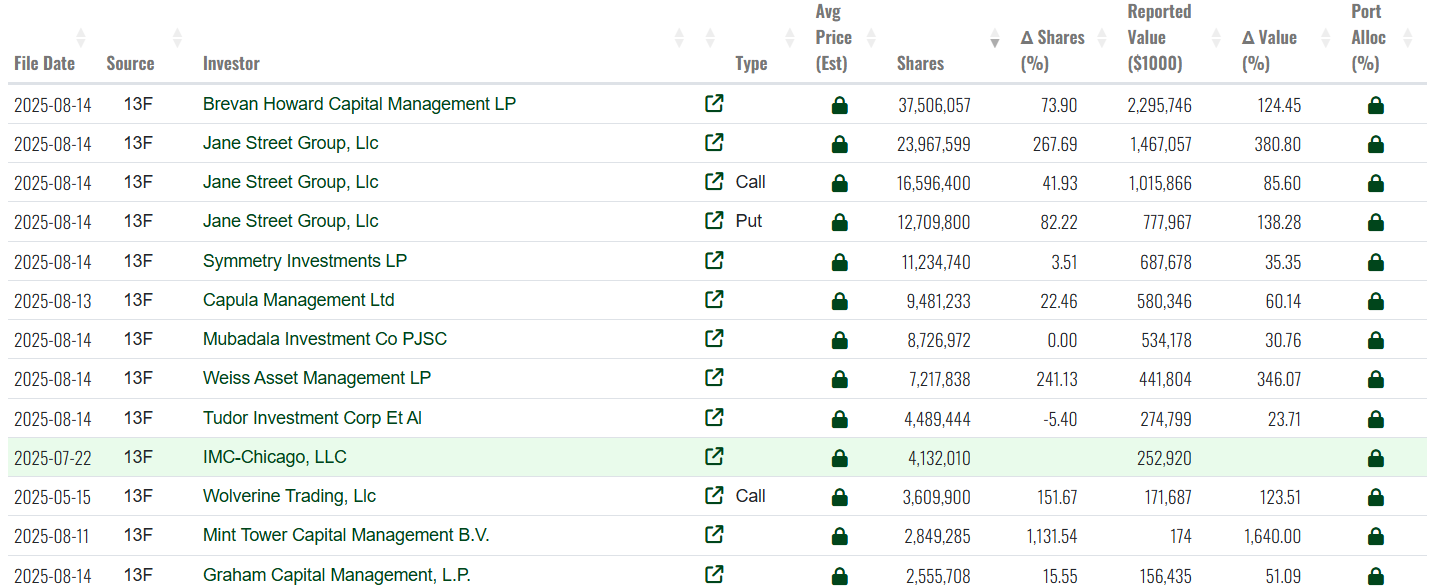The width and height of the screenshot is (1435, 586).
Task: Select reported value 156,435
Action: click(x=1164, y=576)
